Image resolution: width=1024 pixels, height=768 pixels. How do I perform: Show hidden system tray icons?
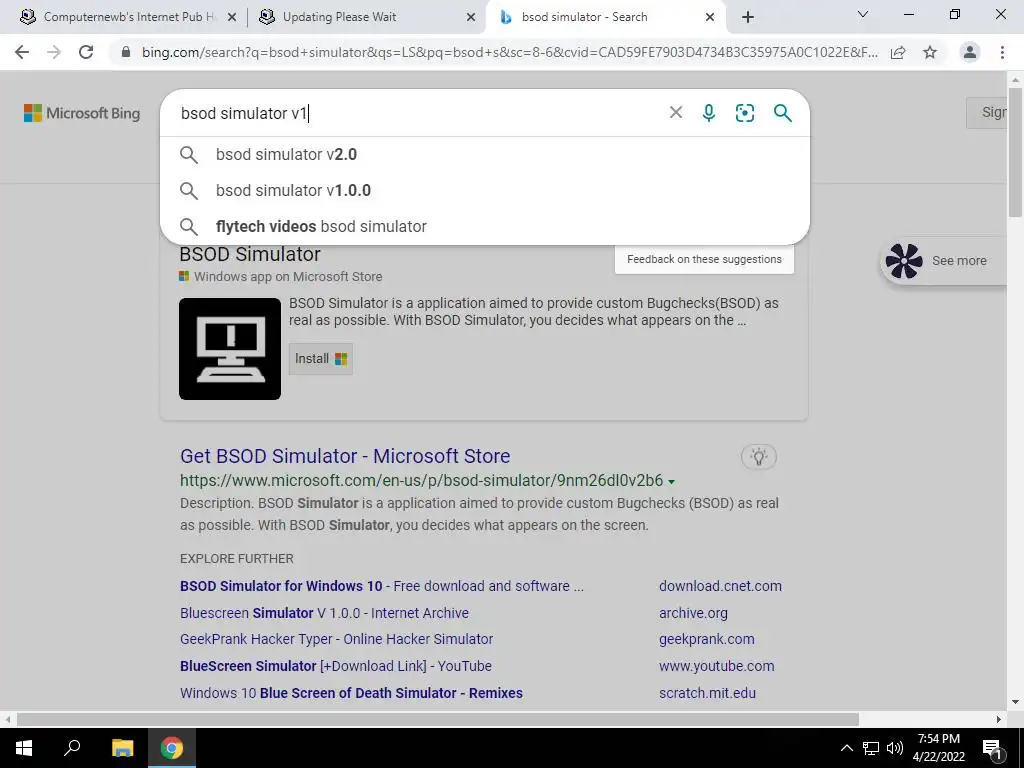coord(846,748)
